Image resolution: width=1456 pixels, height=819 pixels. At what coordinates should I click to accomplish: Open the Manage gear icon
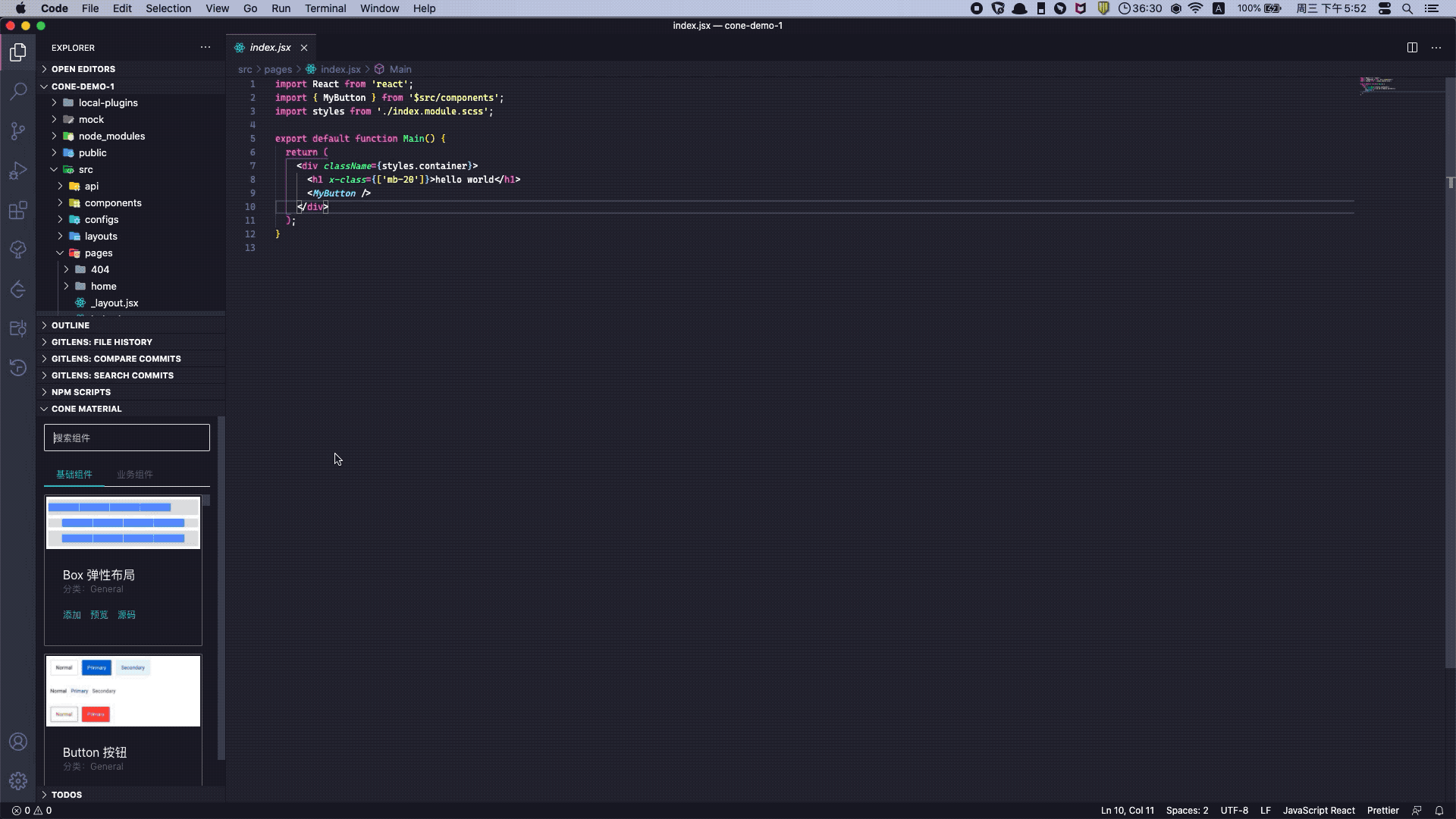click(18, 781)
